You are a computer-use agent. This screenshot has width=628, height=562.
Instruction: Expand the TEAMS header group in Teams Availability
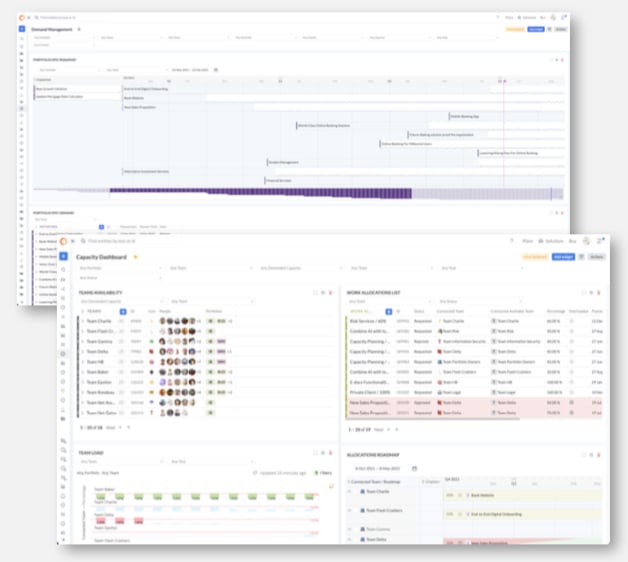coord(83,311)
